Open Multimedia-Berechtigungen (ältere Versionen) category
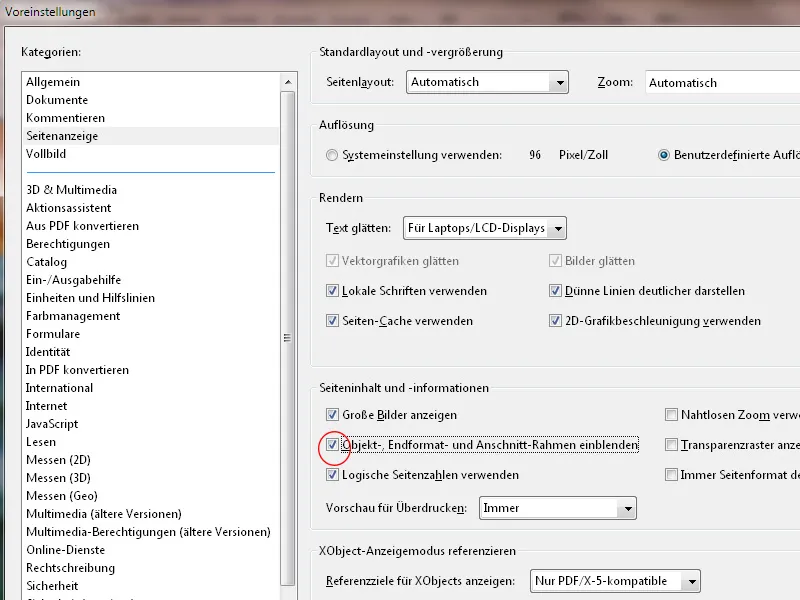The image size is (800, 600). 148,532
